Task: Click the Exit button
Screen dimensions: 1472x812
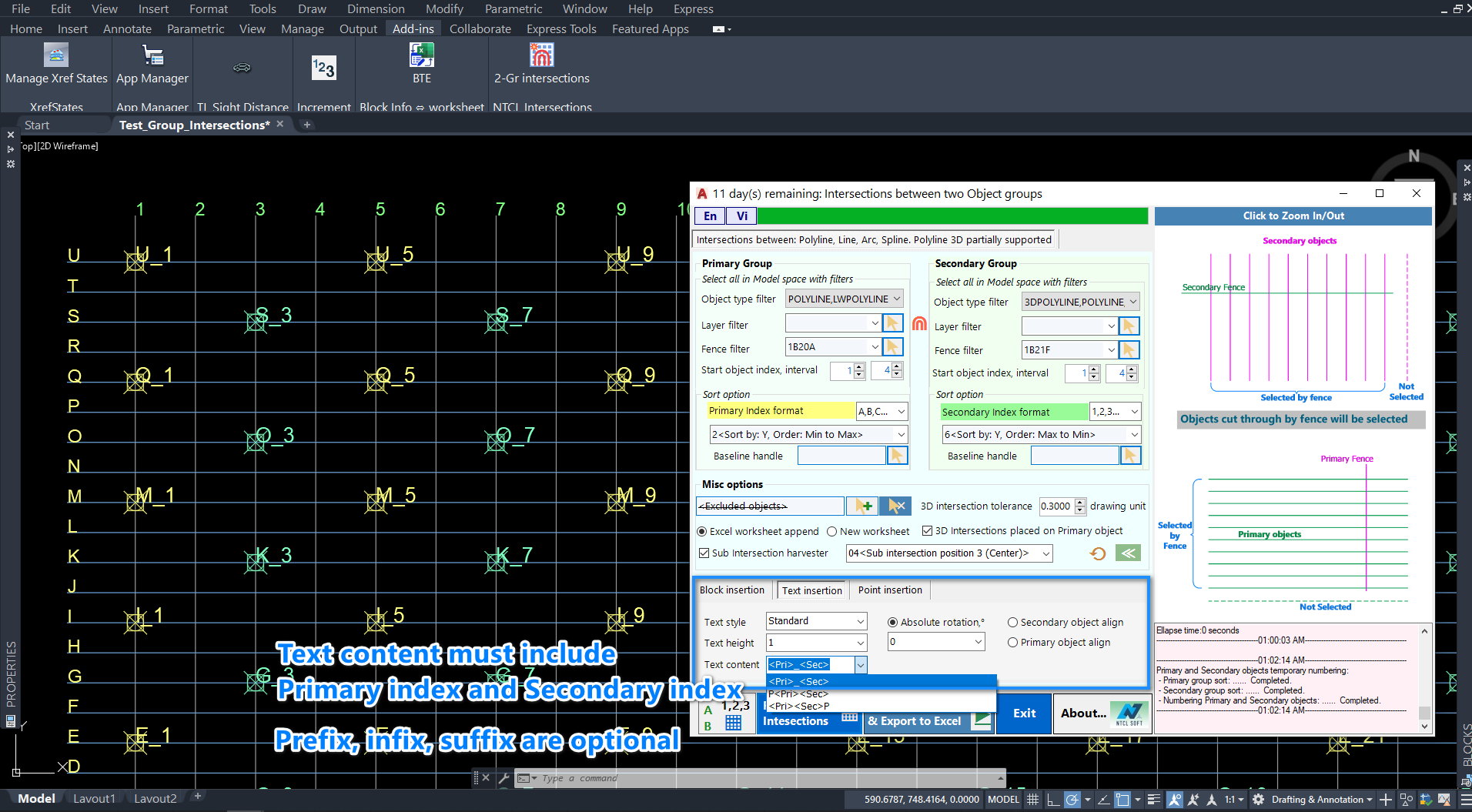Action: (x=1023, y=713)
